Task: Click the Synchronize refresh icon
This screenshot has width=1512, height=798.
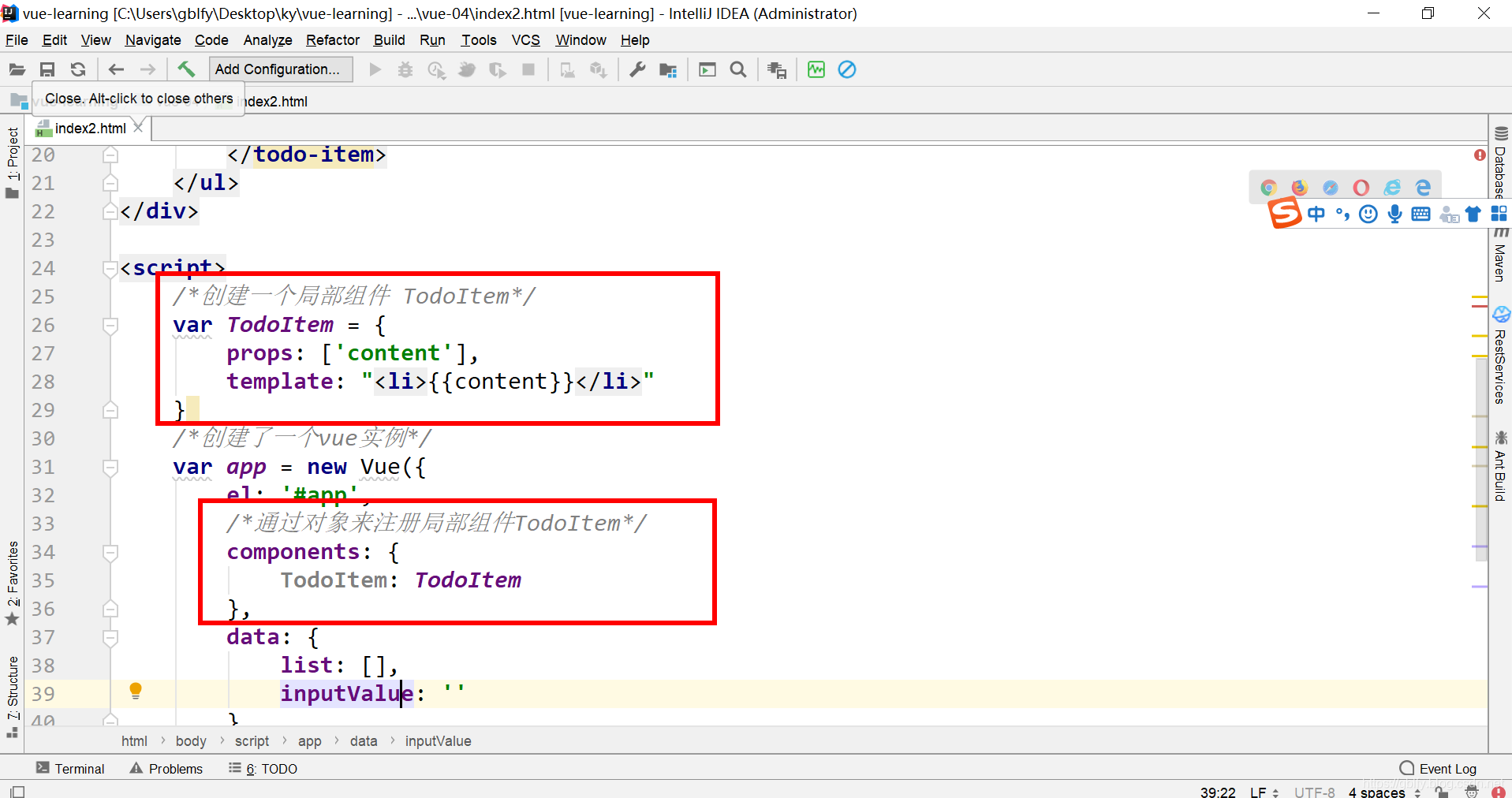Action: pyautogui.click(x=77, y=69)
